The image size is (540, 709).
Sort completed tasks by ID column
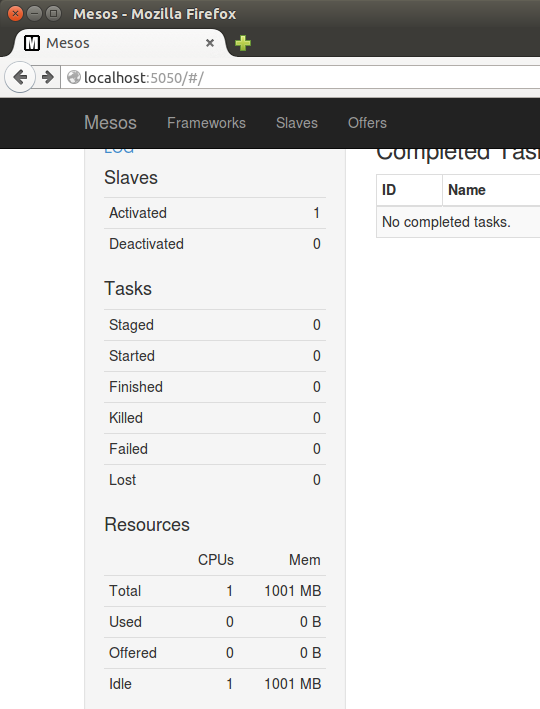pos(409,190)
